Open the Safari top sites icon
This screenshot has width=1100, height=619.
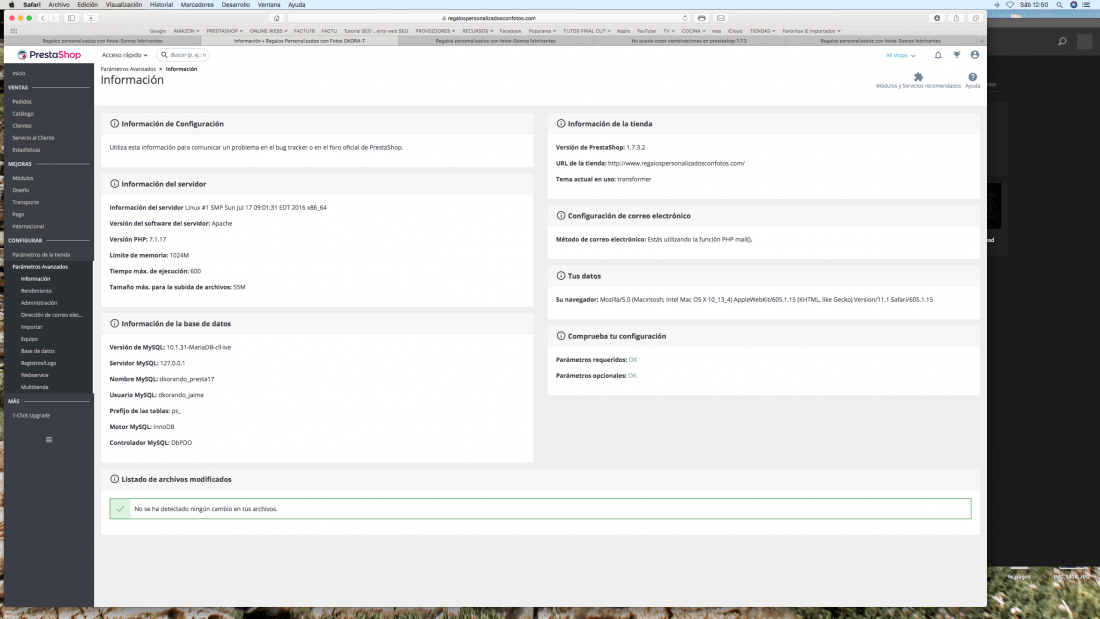coord(90,18)
